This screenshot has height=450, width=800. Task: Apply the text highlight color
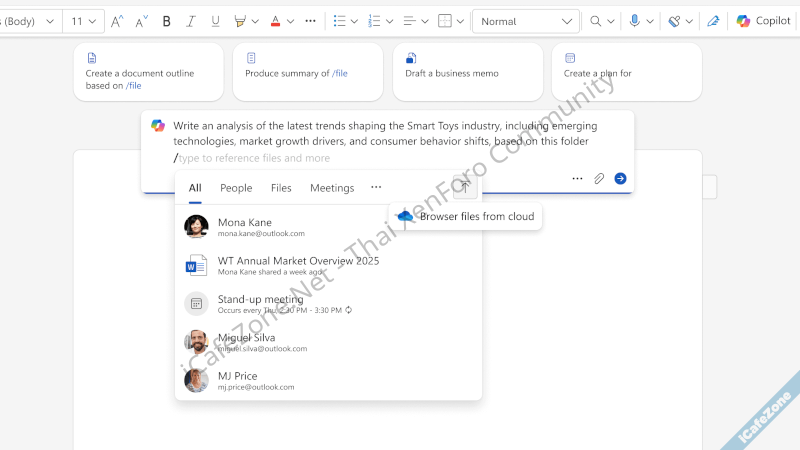pos(240,21)
